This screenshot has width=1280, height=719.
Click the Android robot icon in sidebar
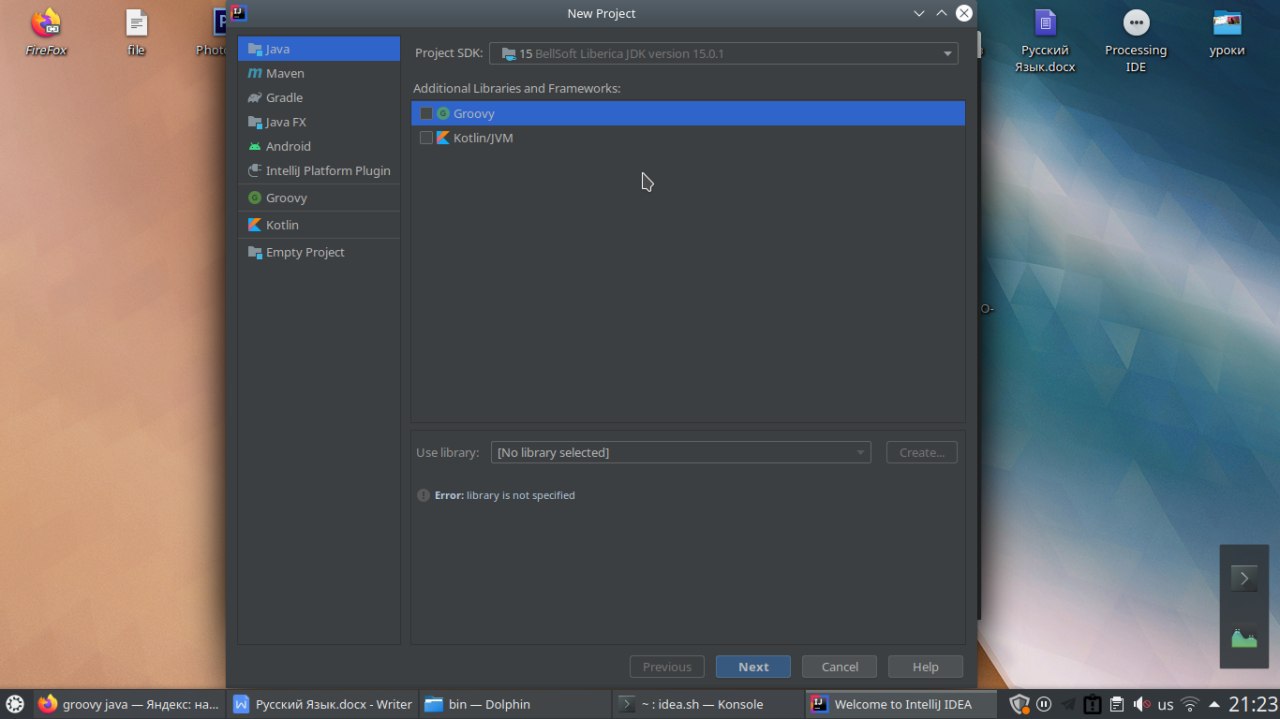pyautogui.click(x=255, y=146)
